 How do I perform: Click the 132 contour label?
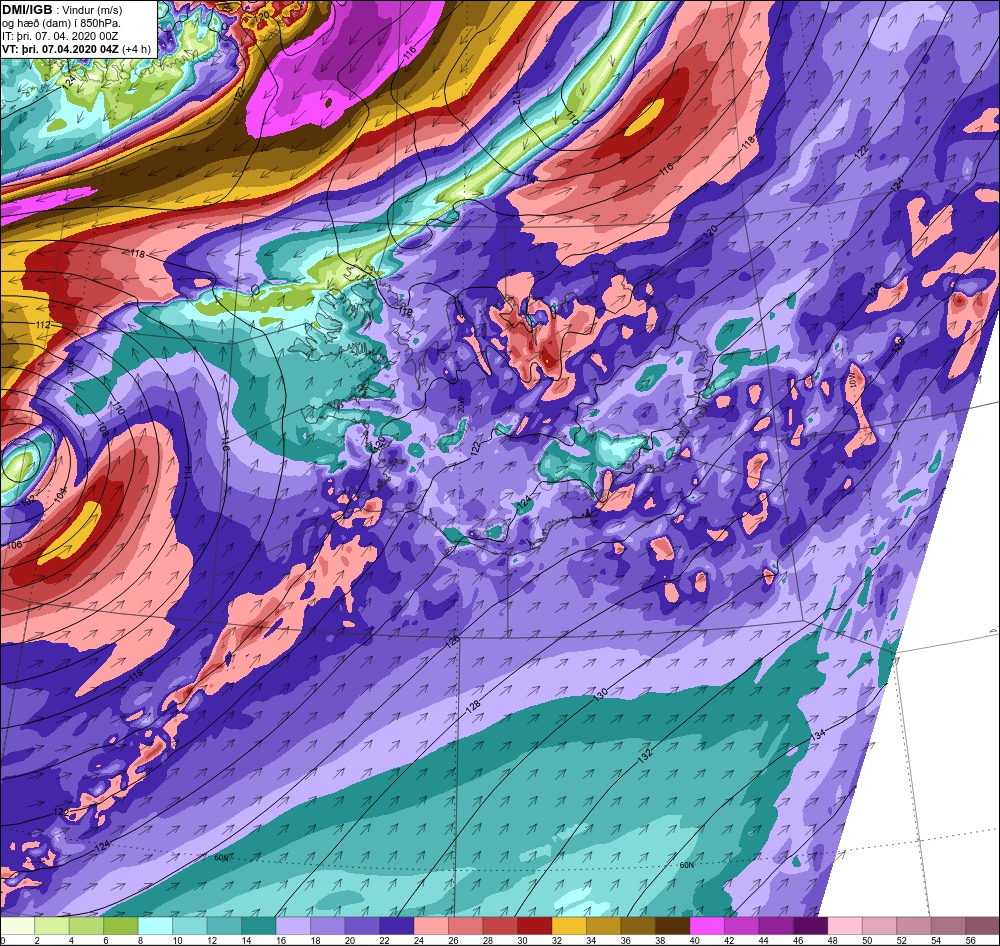pos(645,755)
